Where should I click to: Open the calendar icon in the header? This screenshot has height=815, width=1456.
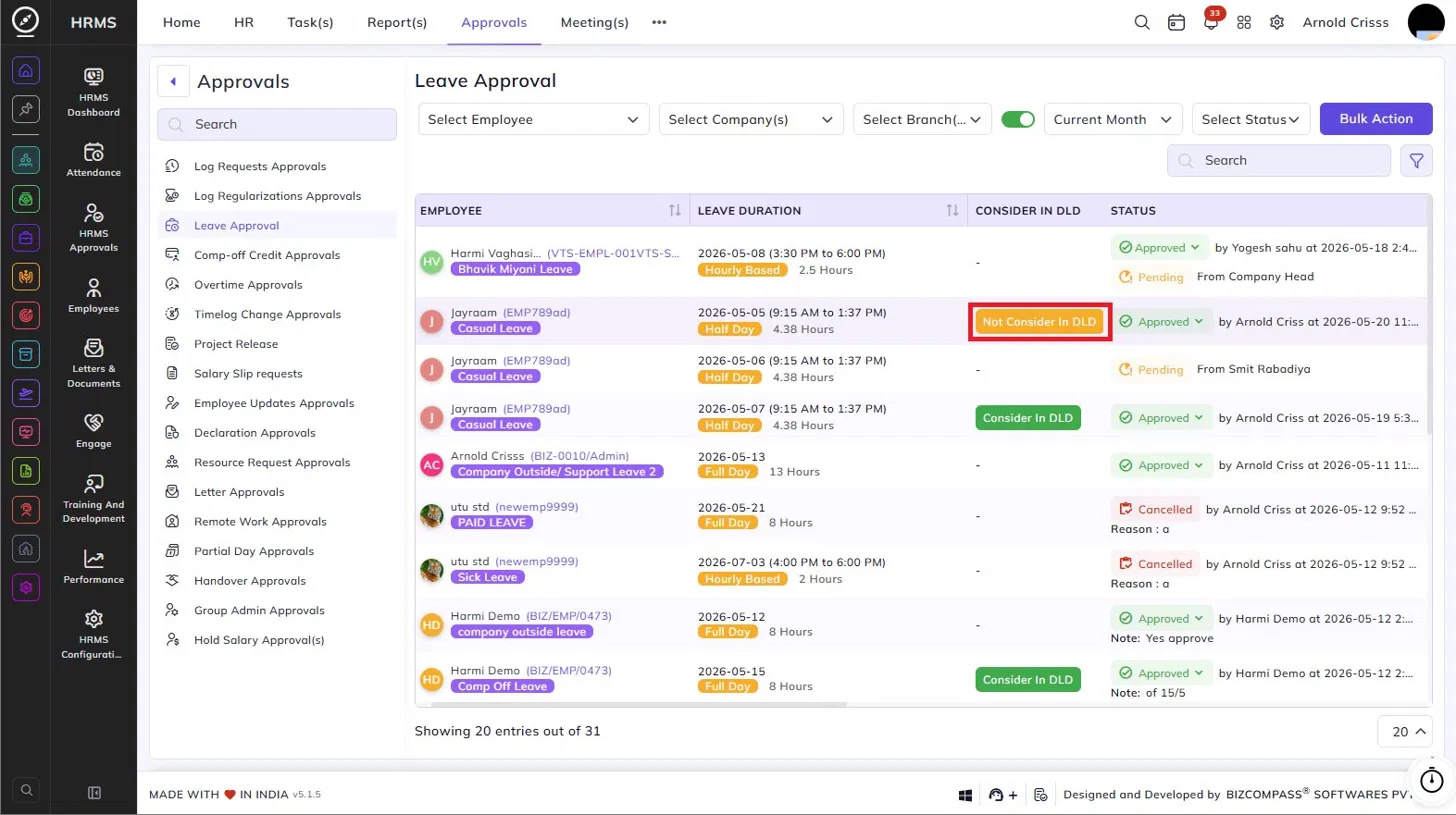click(x=1177, y=22)
